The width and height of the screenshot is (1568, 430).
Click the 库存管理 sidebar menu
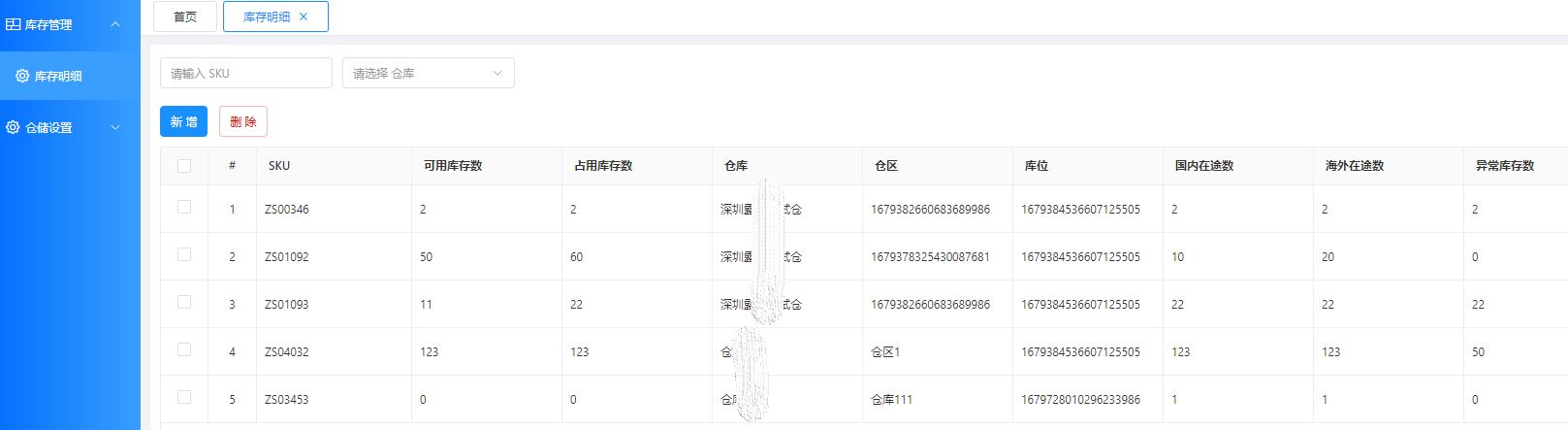click(x=70, y=24)
